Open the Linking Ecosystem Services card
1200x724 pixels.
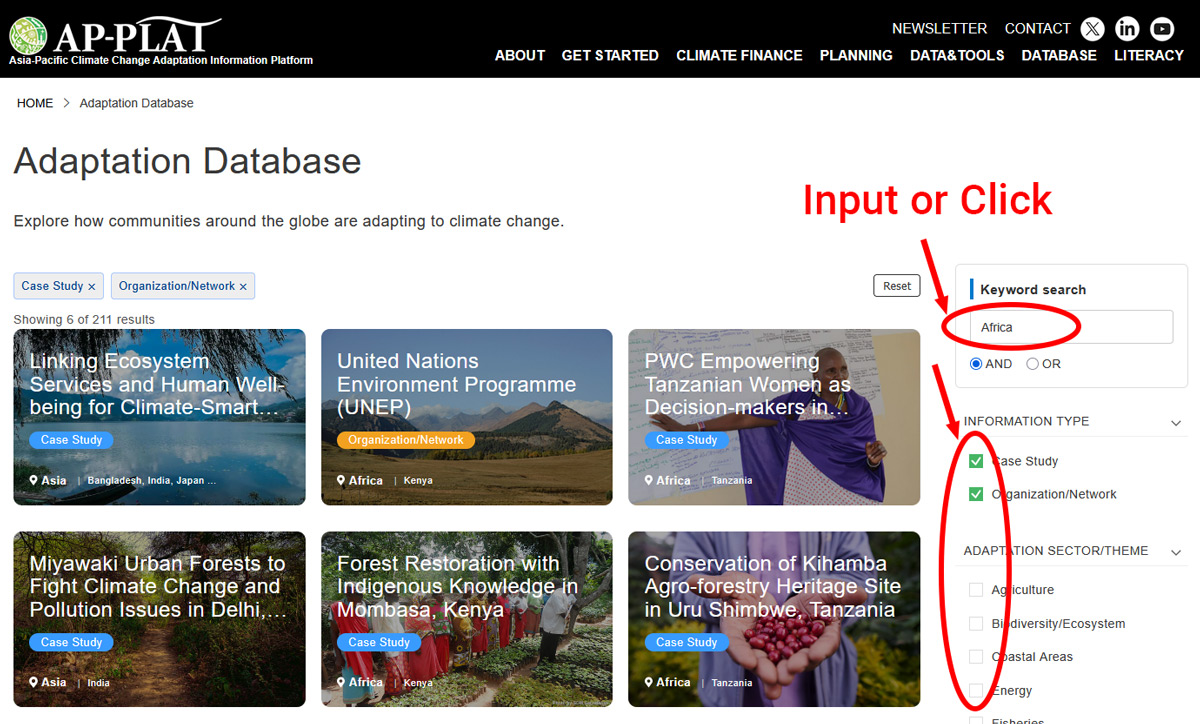tap(160, 417)
